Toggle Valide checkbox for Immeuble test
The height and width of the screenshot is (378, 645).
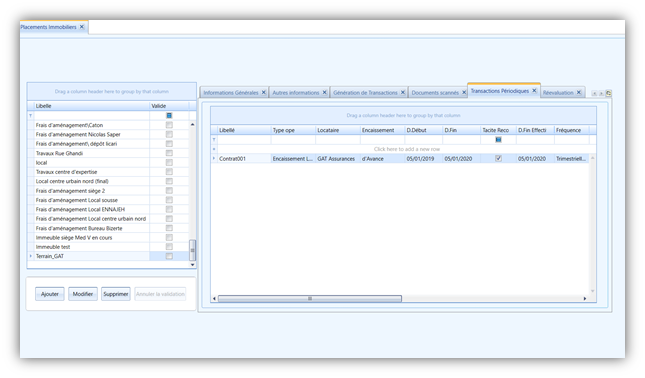[x=169, y=247]
